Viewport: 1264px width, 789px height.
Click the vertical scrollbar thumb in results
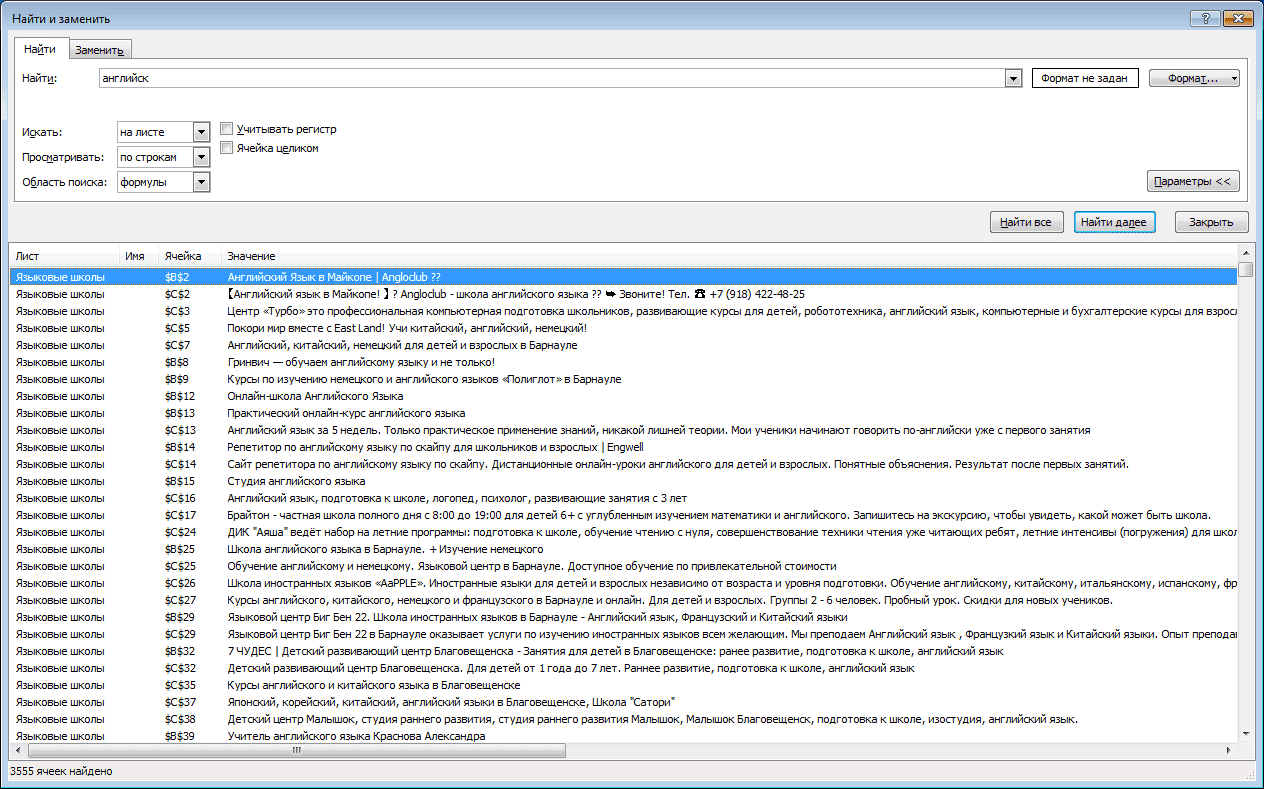click(1245, 269)
